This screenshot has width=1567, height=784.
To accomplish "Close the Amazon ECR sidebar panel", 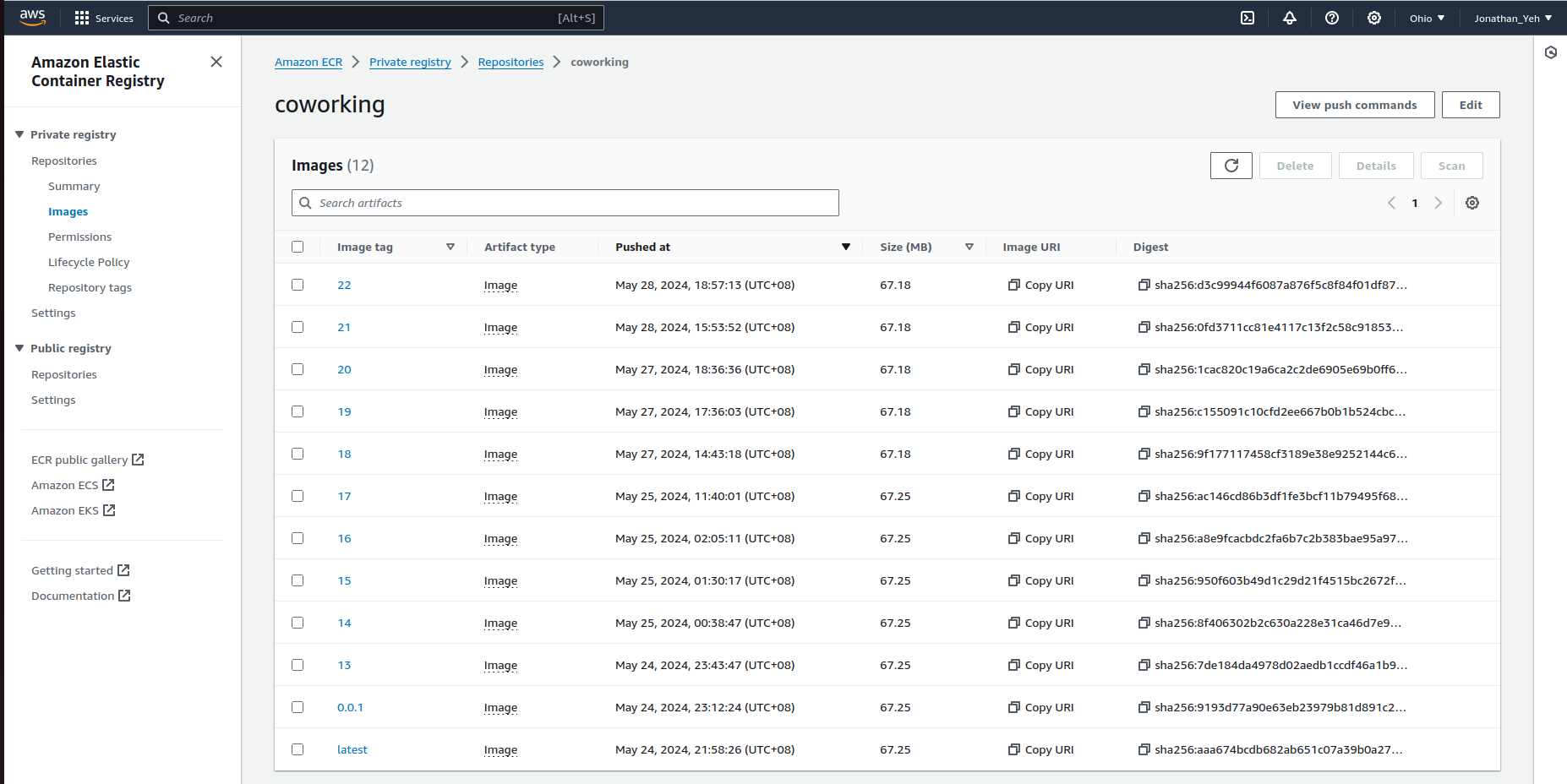I will (x=216, y=62).
